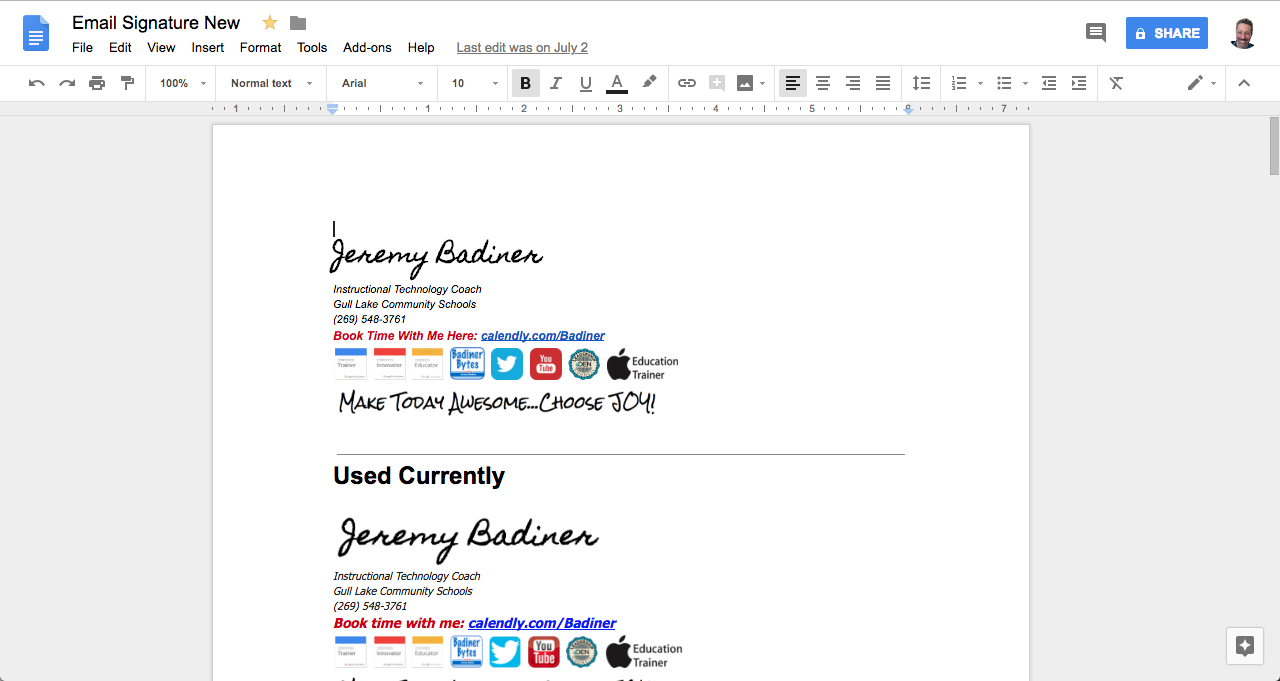Increase paragraph indent

[1079, 83]
